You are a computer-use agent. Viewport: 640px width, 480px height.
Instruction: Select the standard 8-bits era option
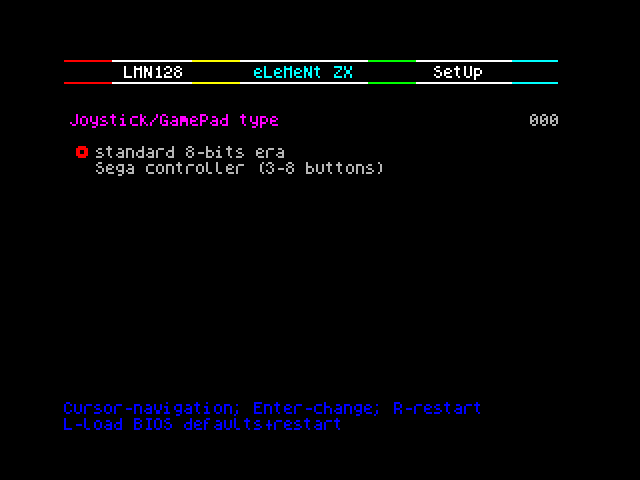190,153
